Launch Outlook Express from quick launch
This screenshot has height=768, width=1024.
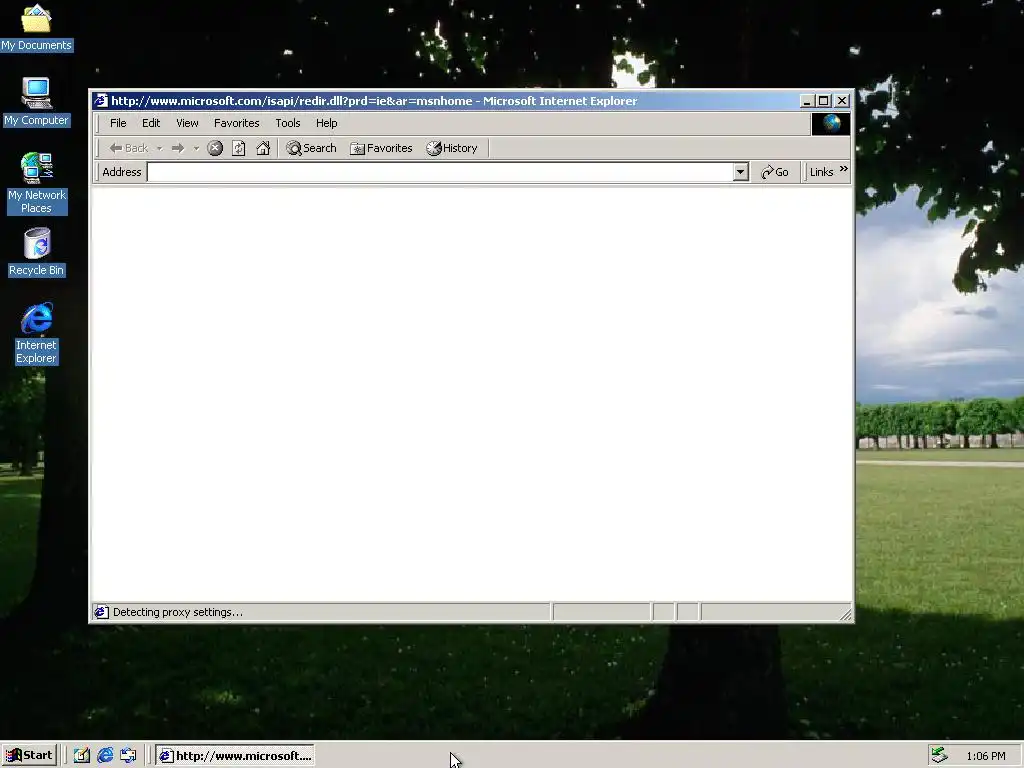click(x=128, y=756)
